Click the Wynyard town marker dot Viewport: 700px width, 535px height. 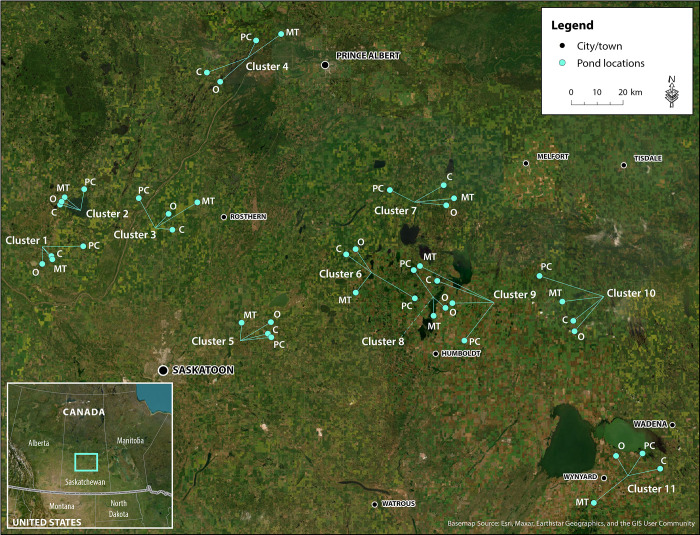(x=604, y=478)
